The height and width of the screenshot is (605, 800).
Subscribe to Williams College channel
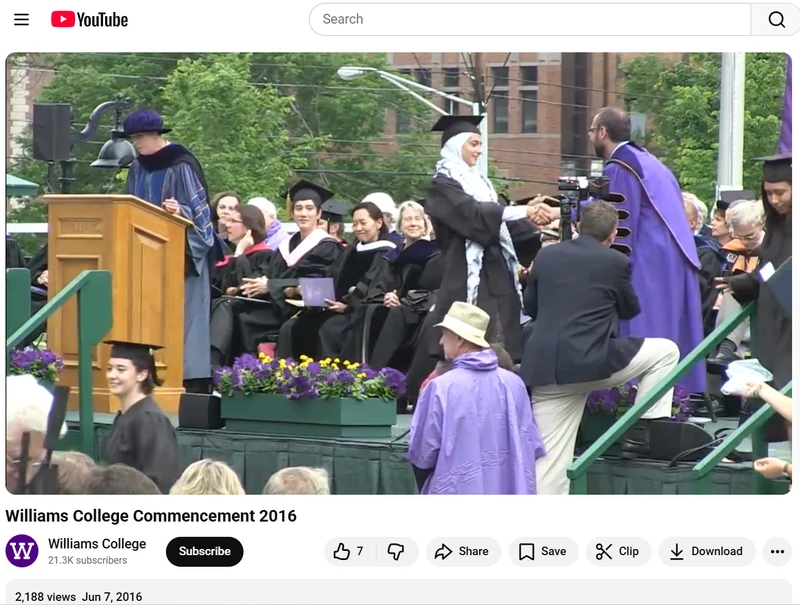click(x=204, y=551)
